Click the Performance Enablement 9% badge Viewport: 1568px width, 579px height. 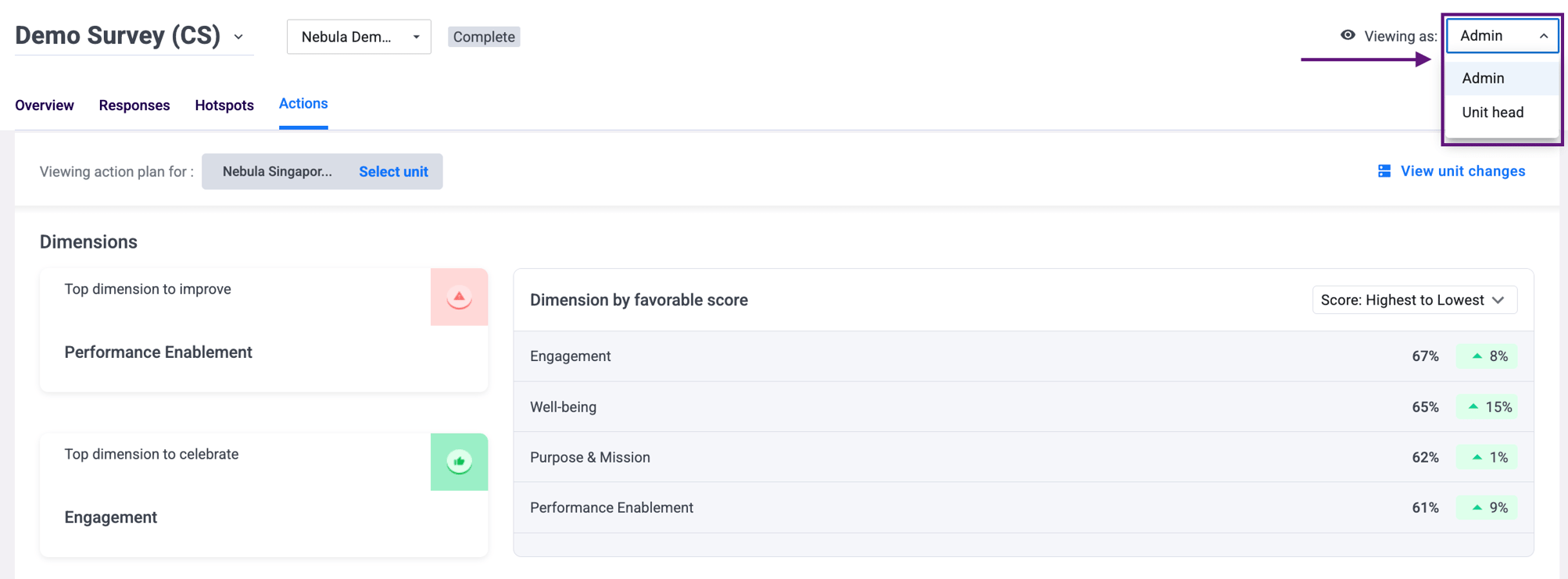(1487, 508)
